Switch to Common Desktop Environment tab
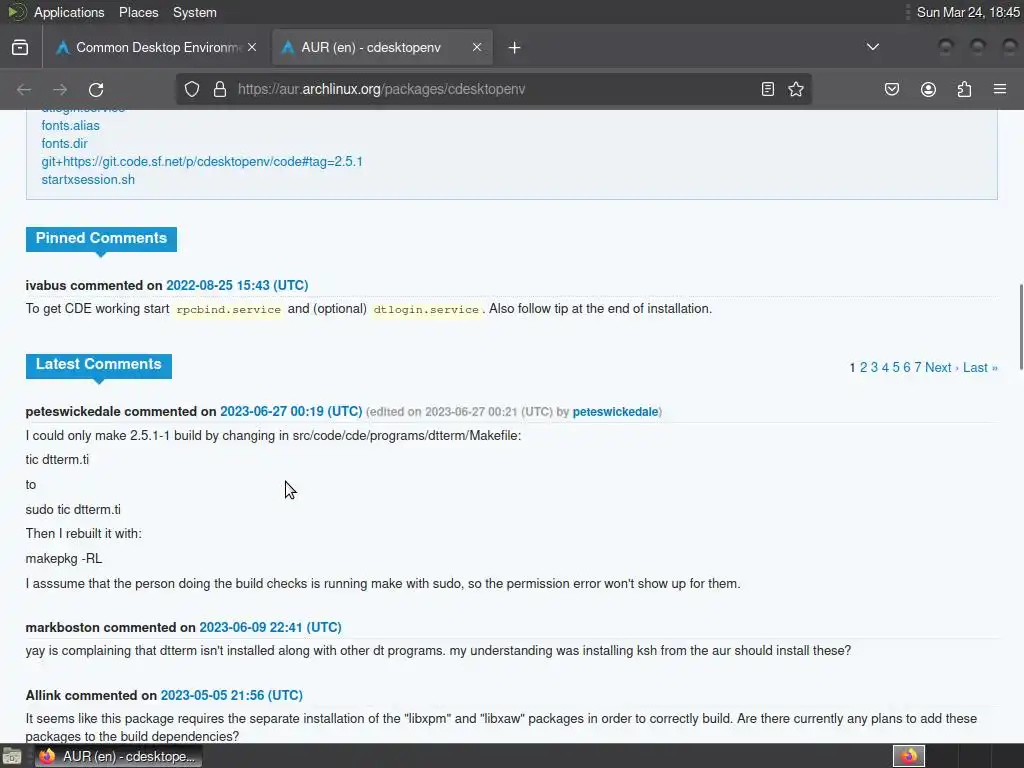This screenshot has width=1024, height=768. (156, 48)
